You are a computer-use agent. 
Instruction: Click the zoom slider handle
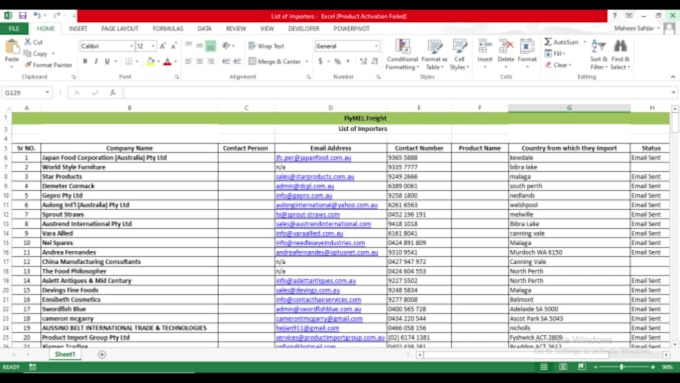click(x=622, y=367)
